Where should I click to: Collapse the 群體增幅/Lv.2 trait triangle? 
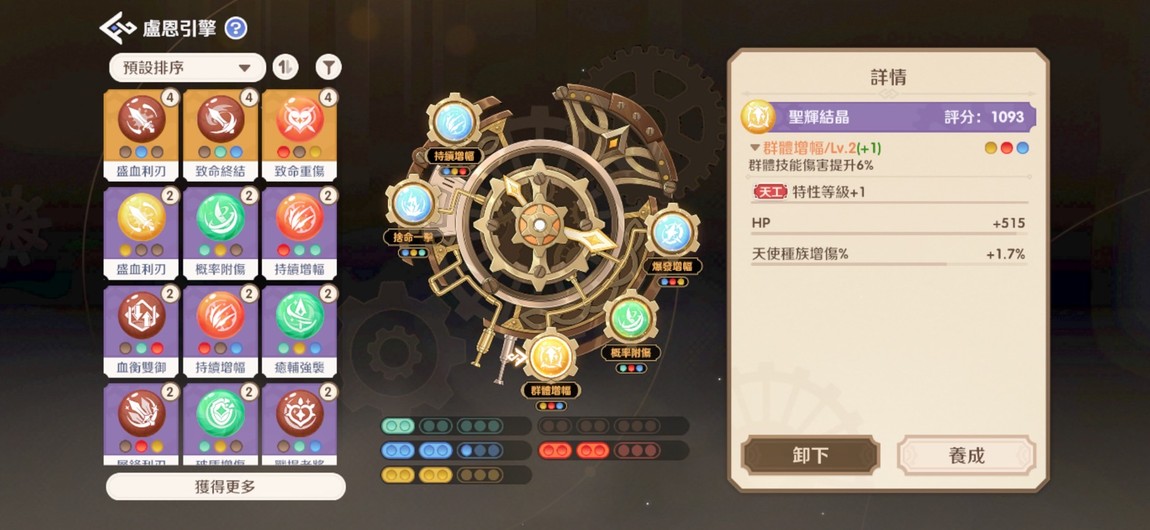pyautogui.click(x=755, y=147)
